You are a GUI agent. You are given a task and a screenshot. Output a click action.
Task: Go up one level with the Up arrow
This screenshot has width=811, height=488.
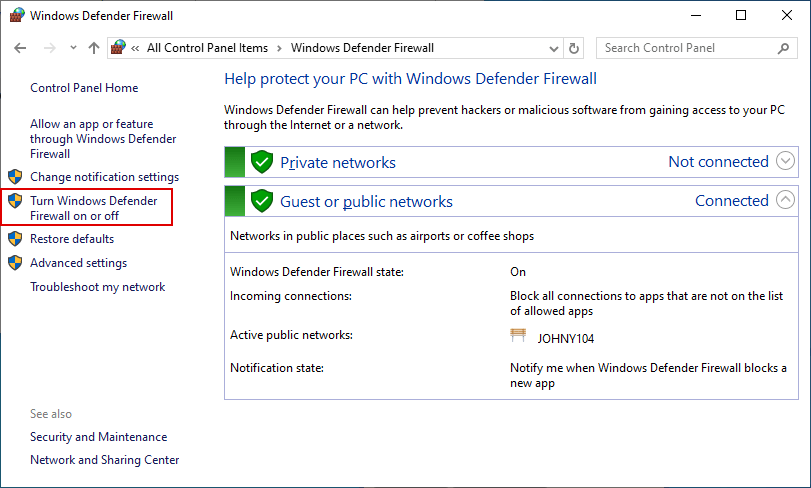tap(94, 48)
